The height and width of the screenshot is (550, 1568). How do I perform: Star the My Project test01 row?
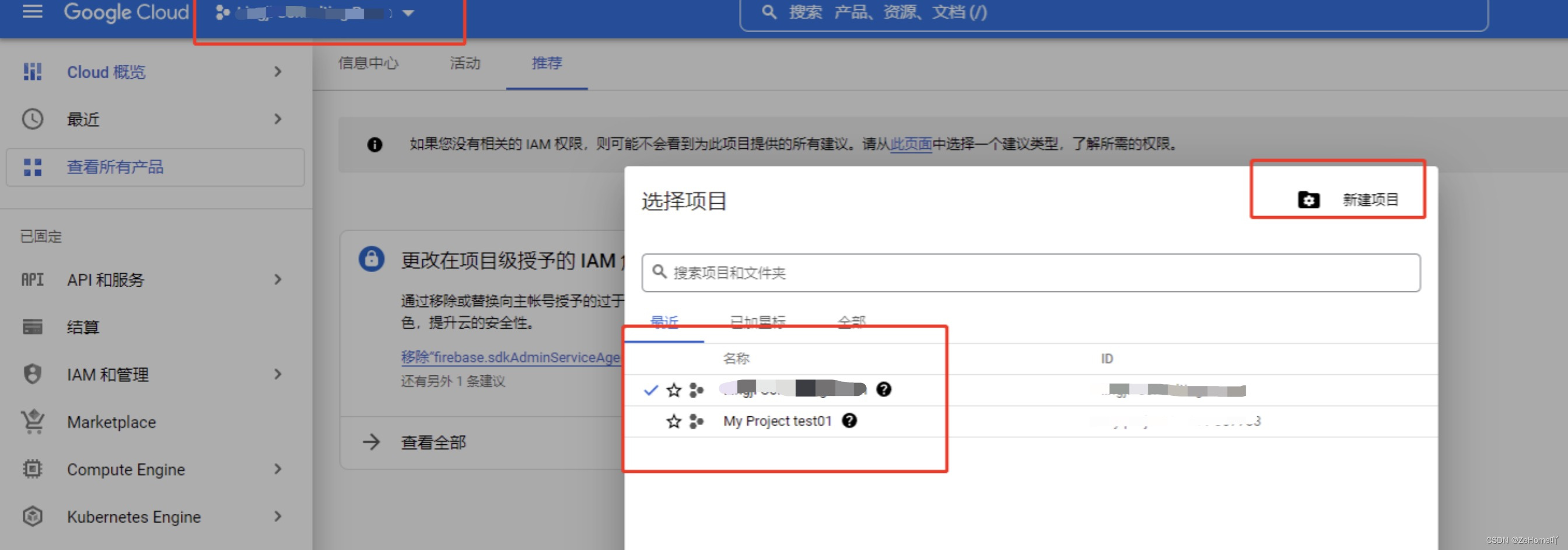[x=673, y=422]
